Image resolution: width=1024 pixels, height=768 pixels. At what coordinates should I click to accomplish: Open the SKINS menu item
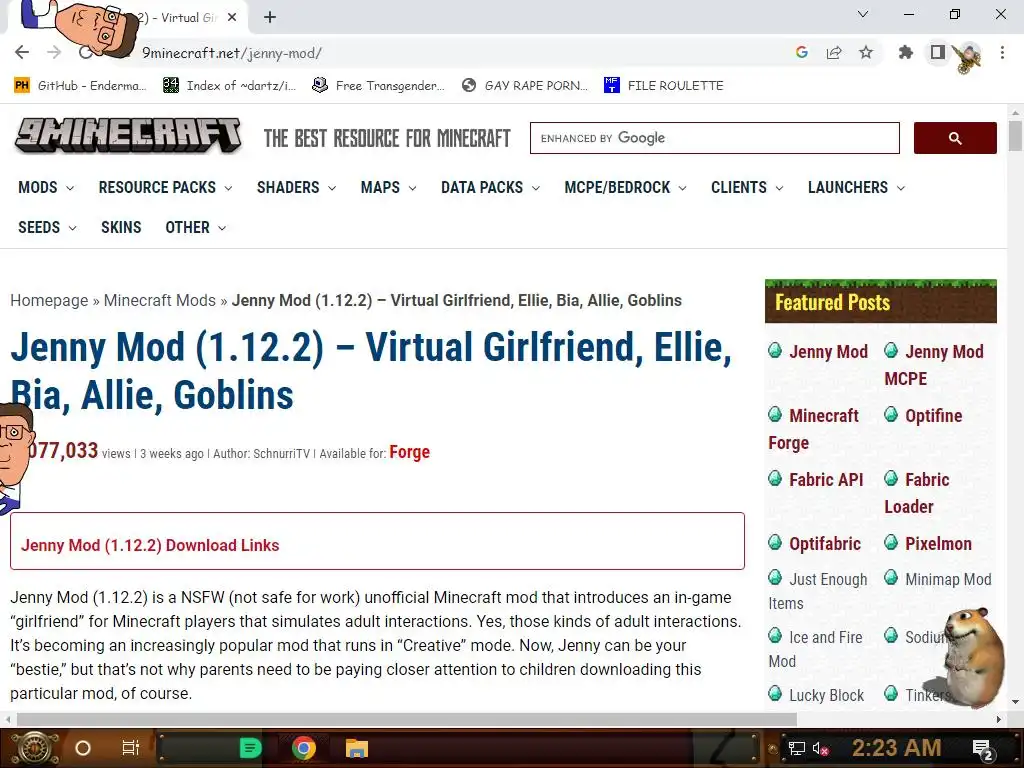coord(121,228)
